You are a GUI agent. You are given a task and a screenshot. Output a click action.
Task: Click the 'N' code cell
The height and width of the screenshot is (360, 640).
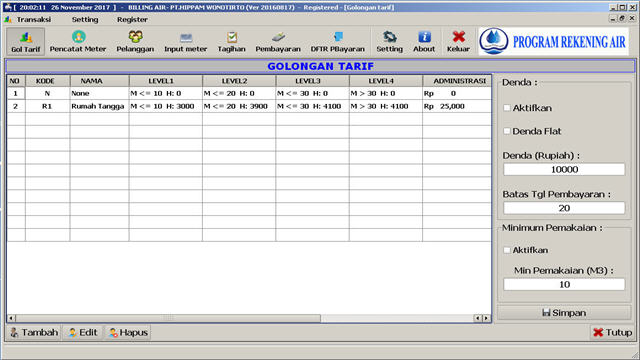47,93
